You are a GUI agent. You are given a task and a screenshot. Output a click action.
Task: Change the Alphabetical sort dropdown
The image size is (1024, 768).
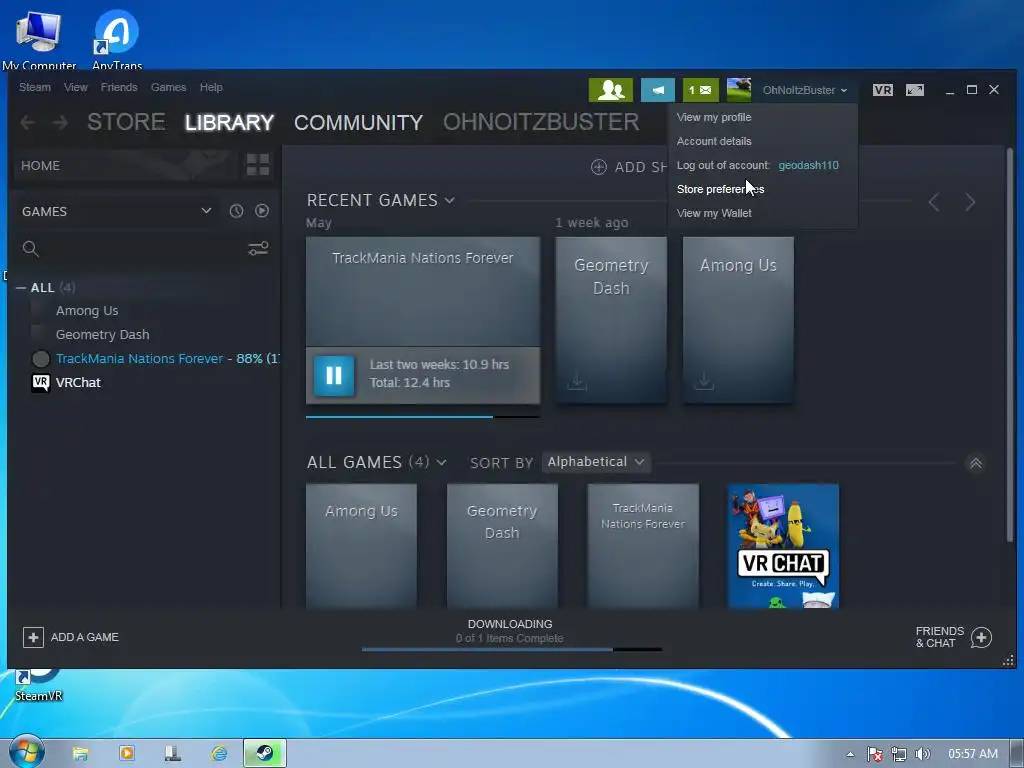tap(596, 462)
